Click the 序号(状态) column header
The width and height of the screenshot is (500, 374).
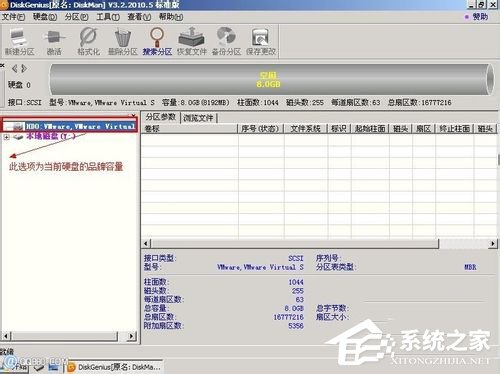260,129
